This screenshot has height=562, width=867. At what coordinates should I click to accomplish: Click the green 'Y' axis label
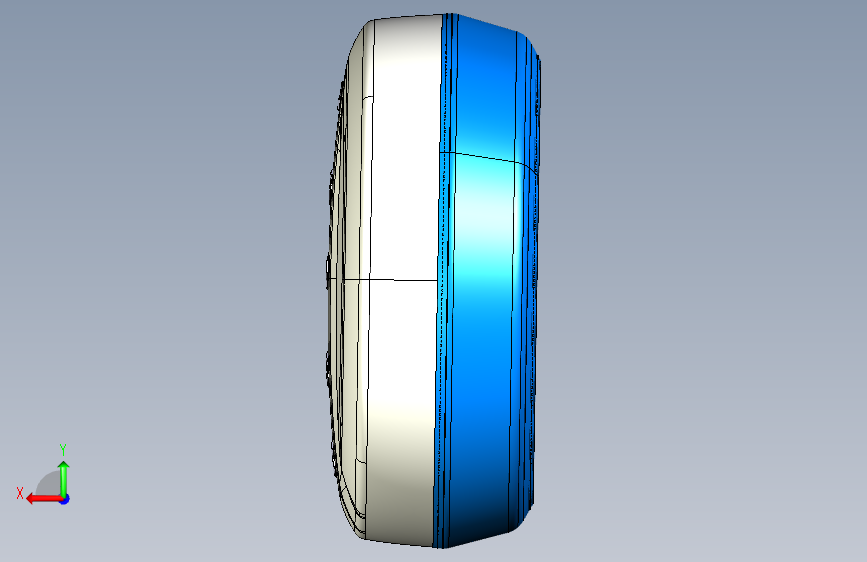click(63, 450)
